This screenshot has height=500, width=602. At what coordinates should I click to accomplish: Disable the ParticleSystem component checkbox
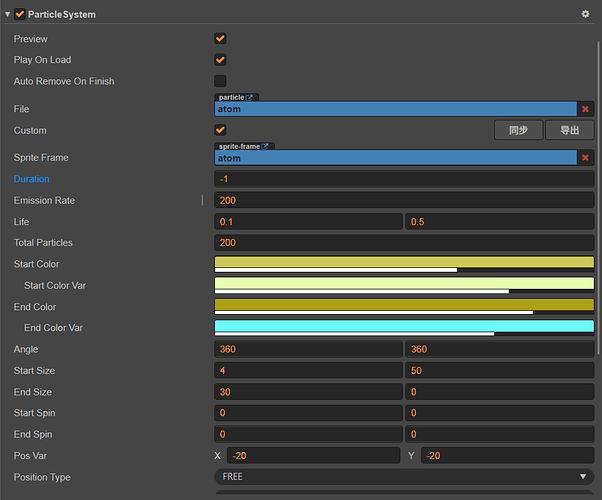coord(20,14)
